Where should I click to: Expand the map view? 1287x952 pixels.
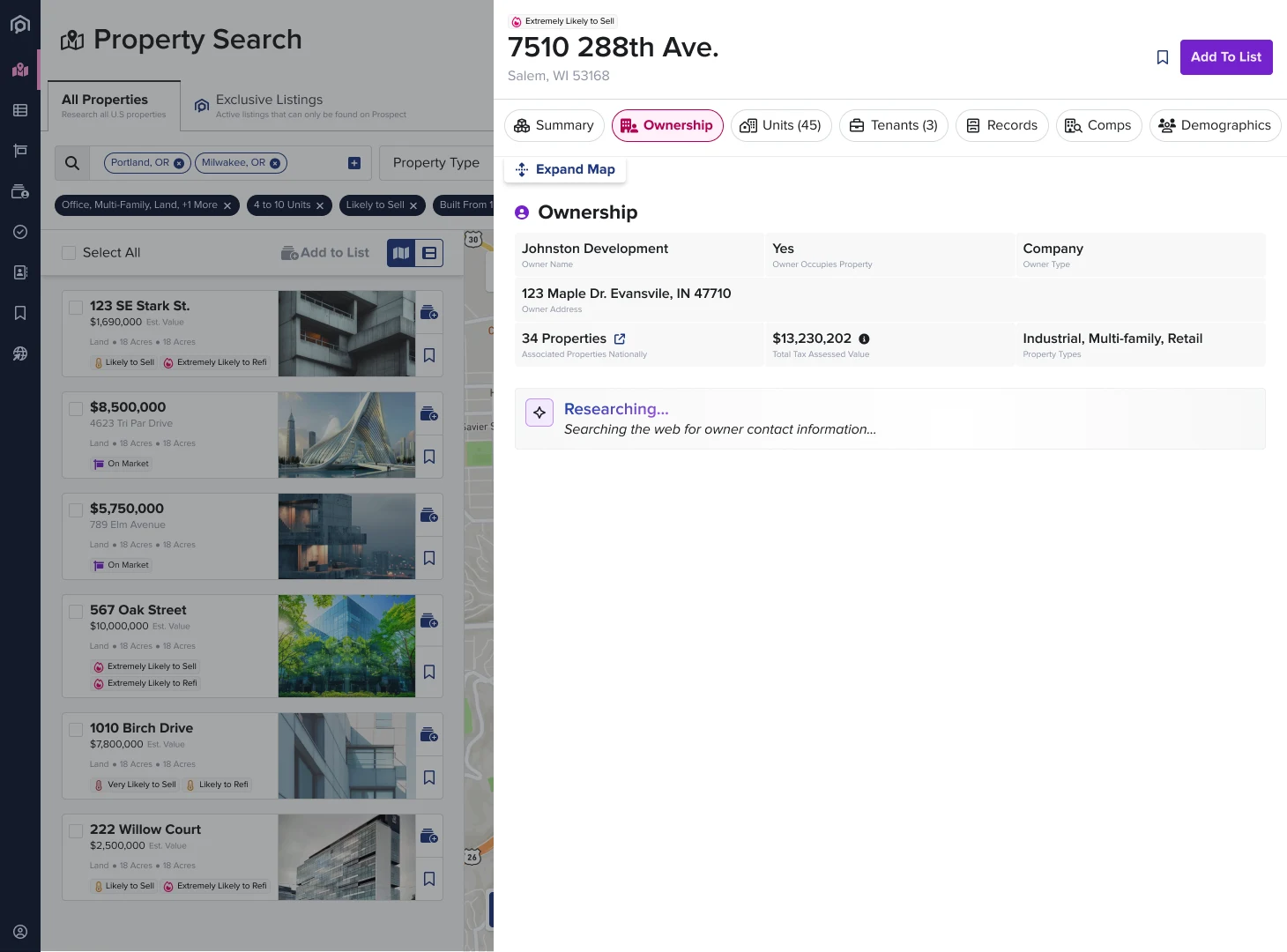[565, 169]
